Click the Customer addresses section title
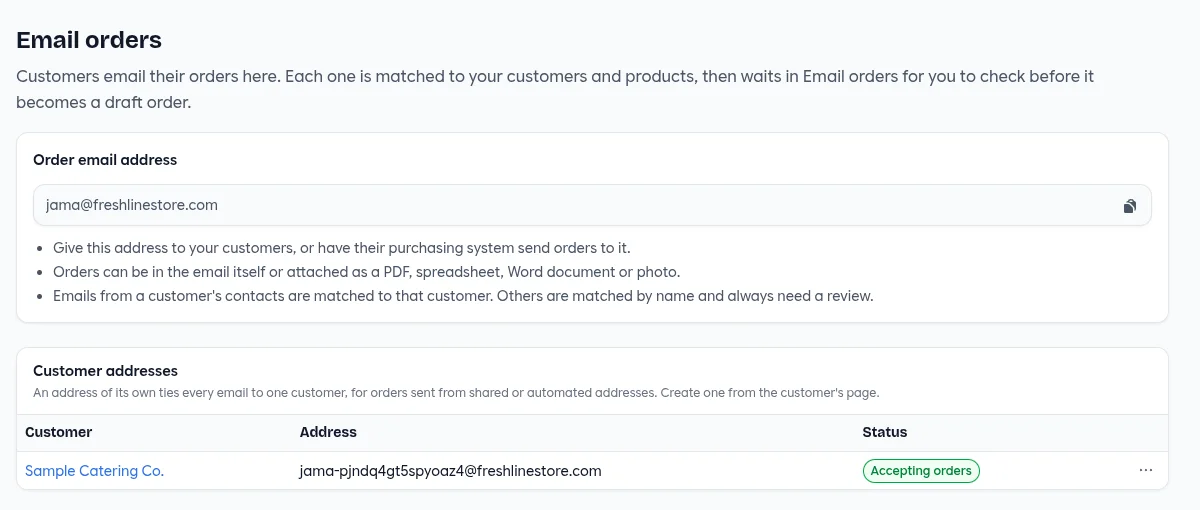Image resolution: width=1200 pixels, height=510 pixels. 105,371
